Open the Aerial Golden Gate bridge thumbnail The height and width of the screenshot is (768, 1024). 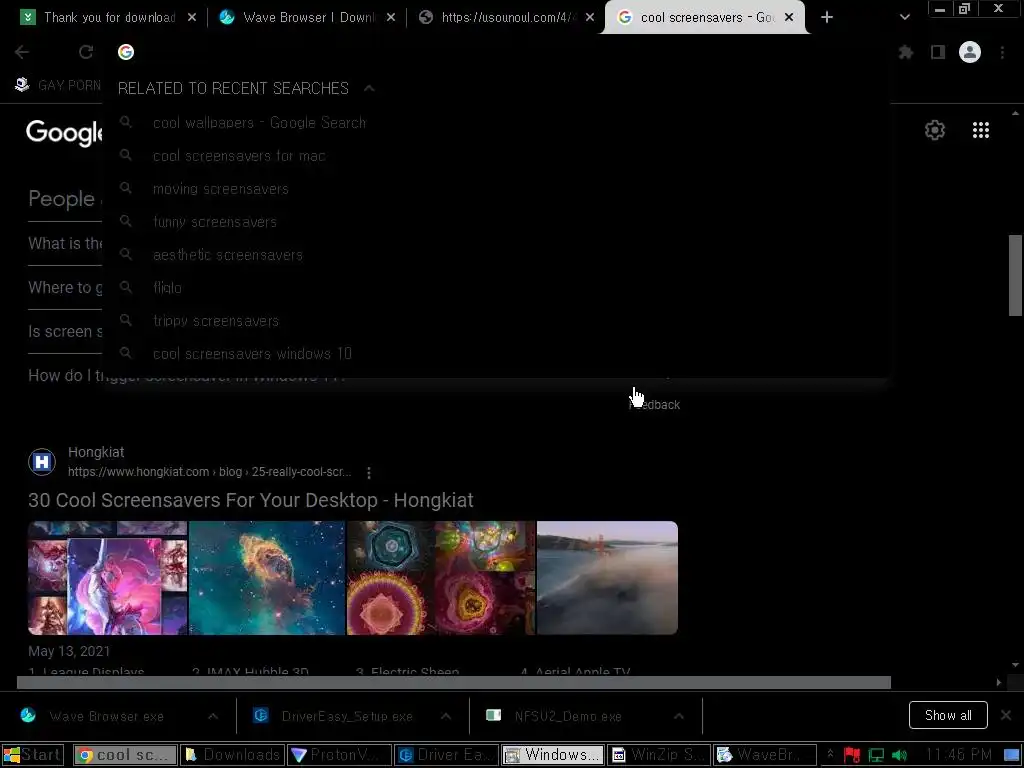coord(607,577)
